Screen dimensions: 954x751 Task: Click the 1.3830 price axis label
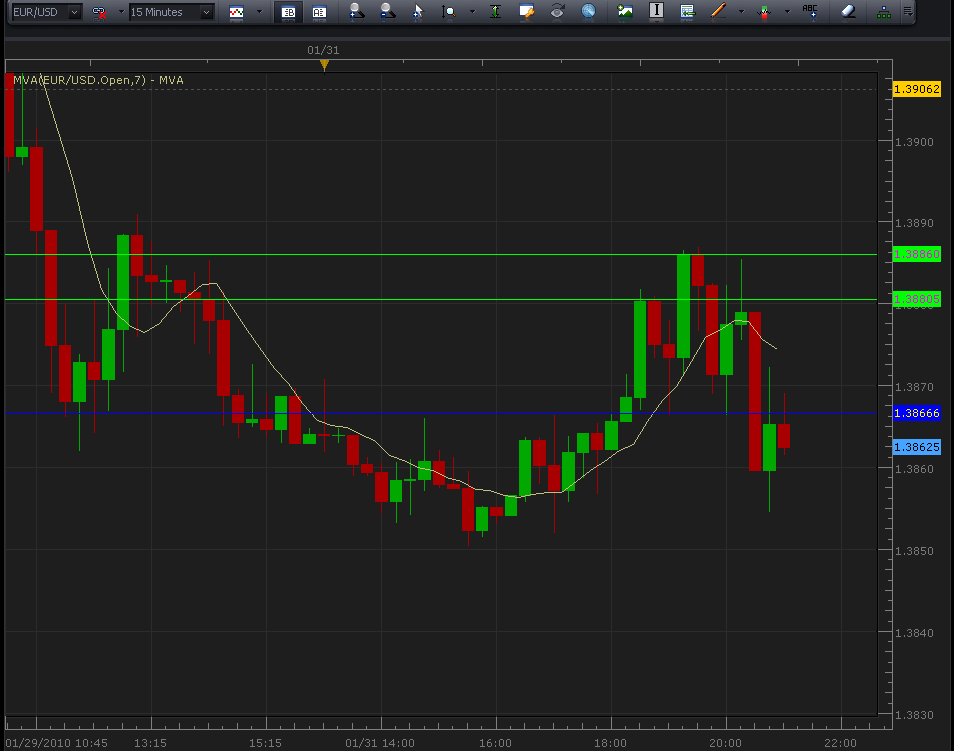coord(914,714)
